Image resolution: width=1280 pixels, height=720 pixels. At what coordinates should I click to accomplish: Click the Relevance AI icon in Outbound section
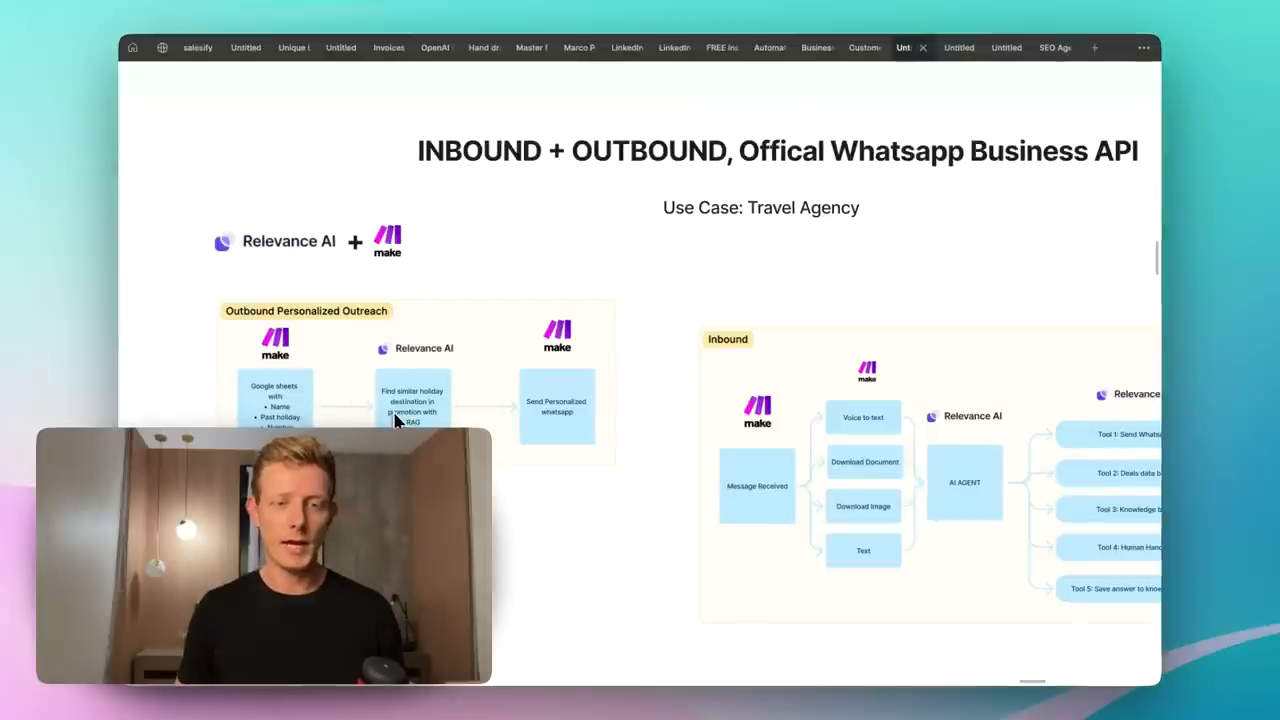[x=383, y=348]
